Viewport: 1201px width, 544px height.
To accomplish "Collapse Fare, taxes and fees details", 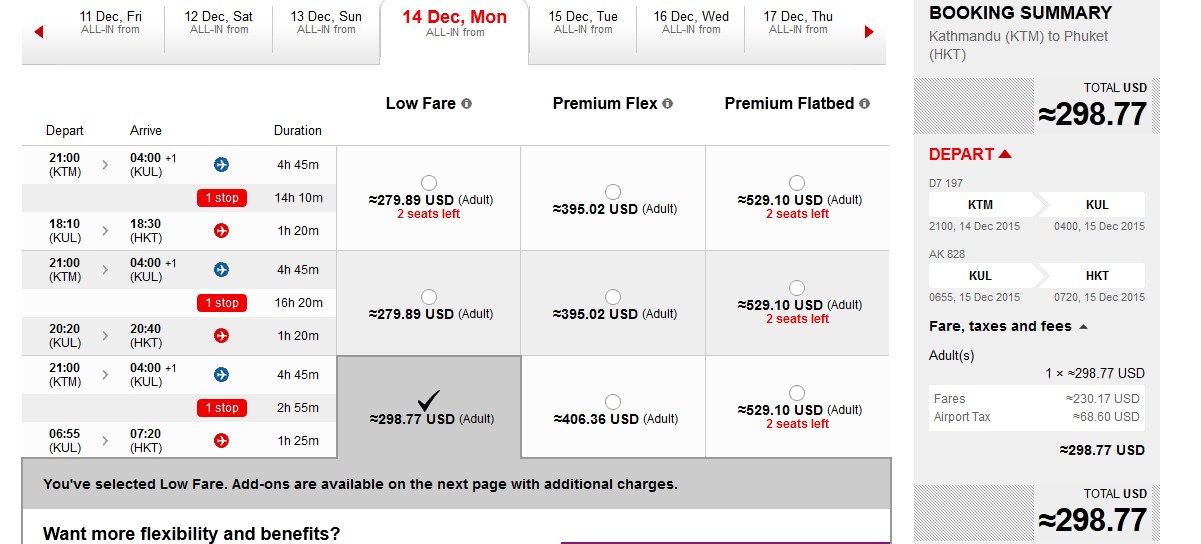I will coord(1084,327).
